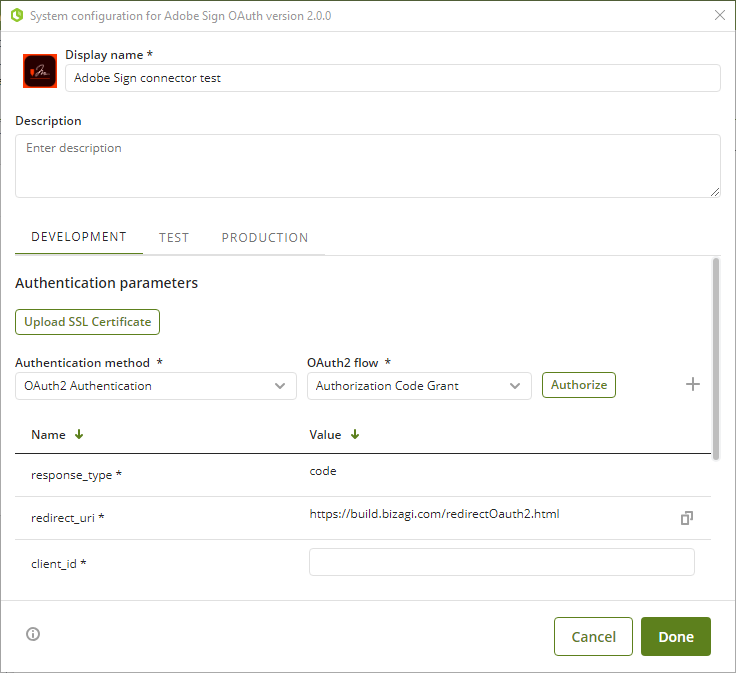This screenshot has width=736, height=673.
Task: Open the OAuth2 flow dropdown
Action: [419, 386]
